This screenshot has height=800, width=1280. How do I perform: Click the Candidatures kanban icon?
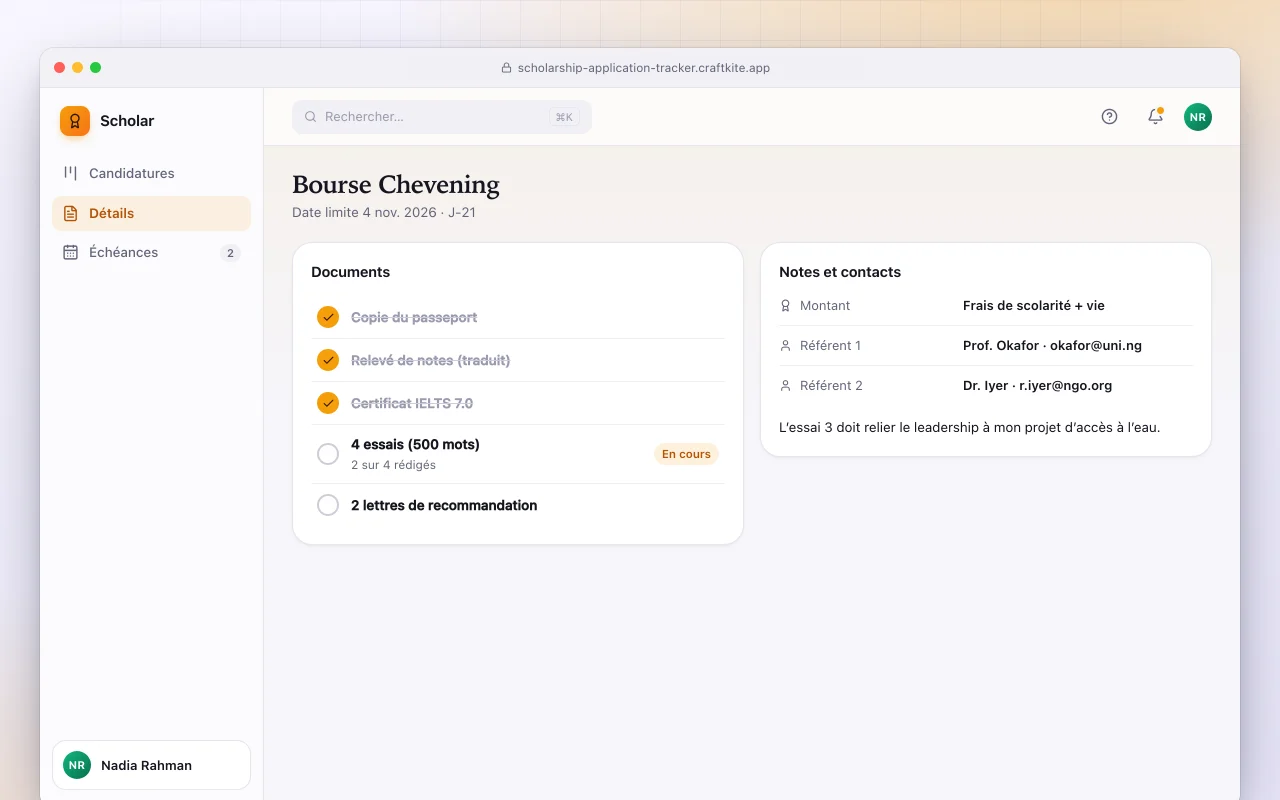pos(70,173)
